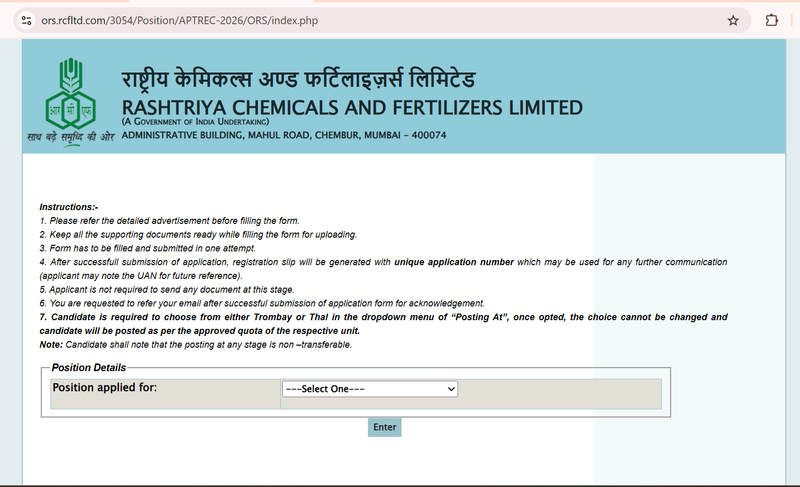Select the URL in the address bar
Screen dimensions: 800x487
click(180, 20)
